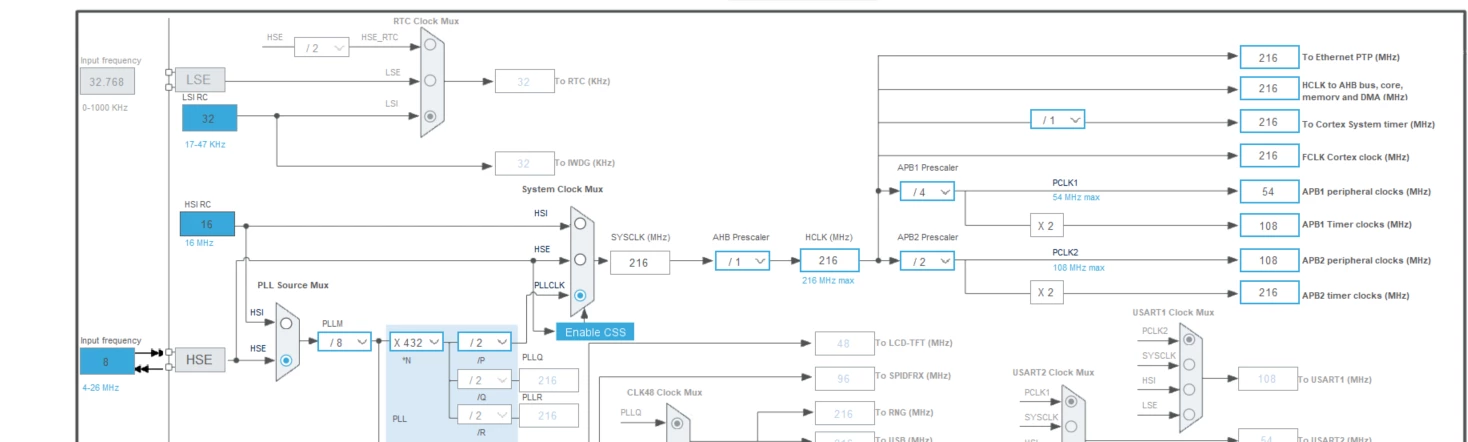This screenshot has width=1468, height=442.
Task: Click PLLQ output value box 216
Action: 548,380
